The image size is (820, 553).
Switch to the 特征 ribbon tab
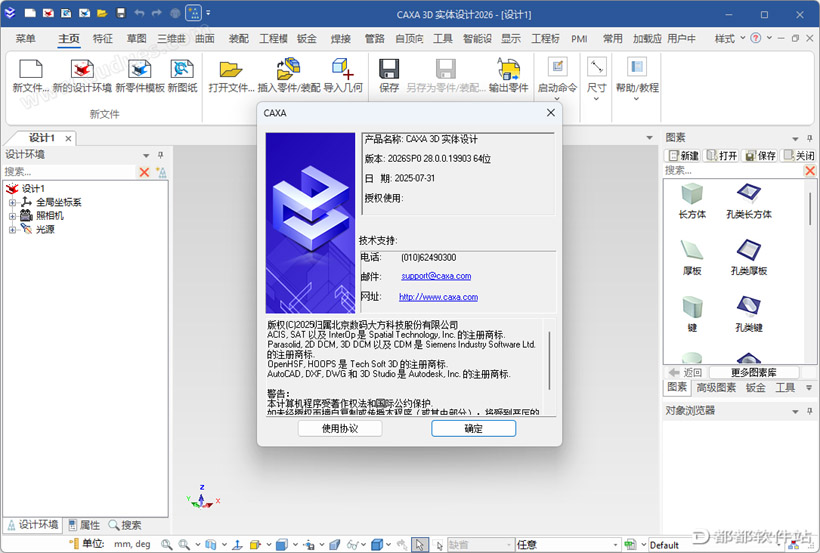[x=102, y=39]
